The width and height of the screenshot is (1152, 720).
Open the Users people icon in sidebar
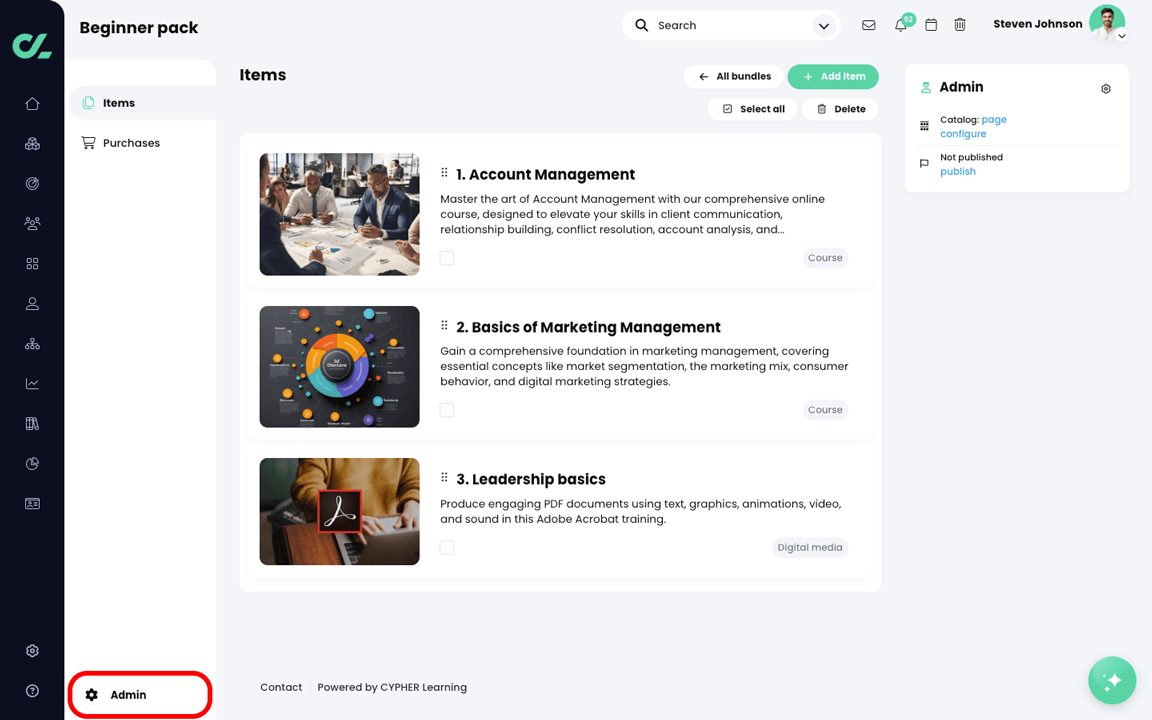[x=32, y=223]
